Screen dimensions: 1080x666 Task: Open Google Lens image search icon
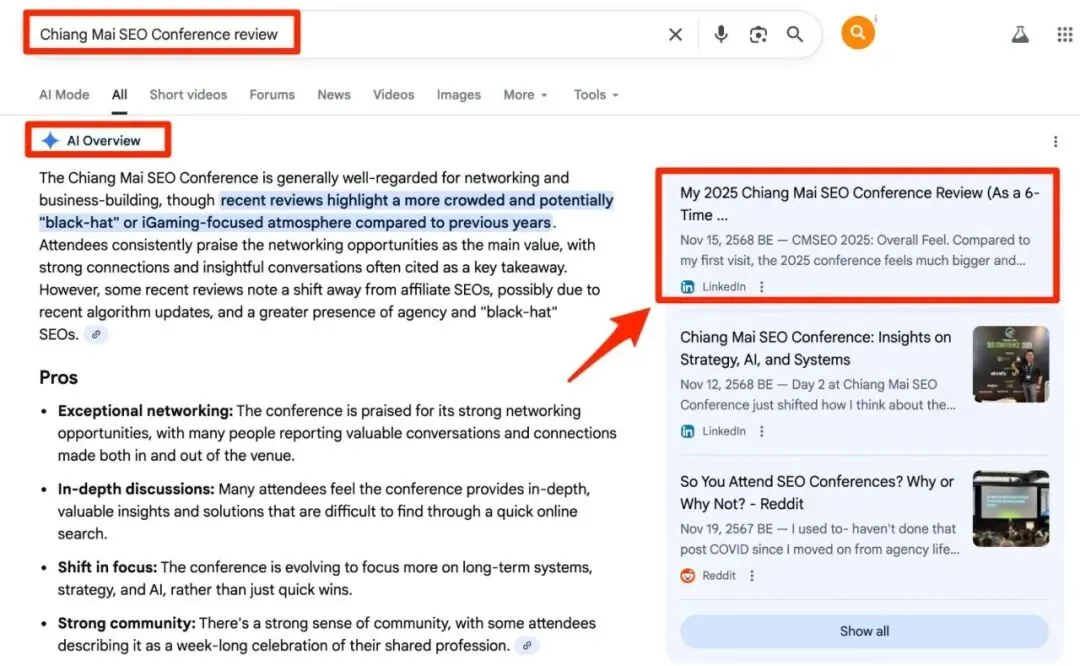click(758, 35)
